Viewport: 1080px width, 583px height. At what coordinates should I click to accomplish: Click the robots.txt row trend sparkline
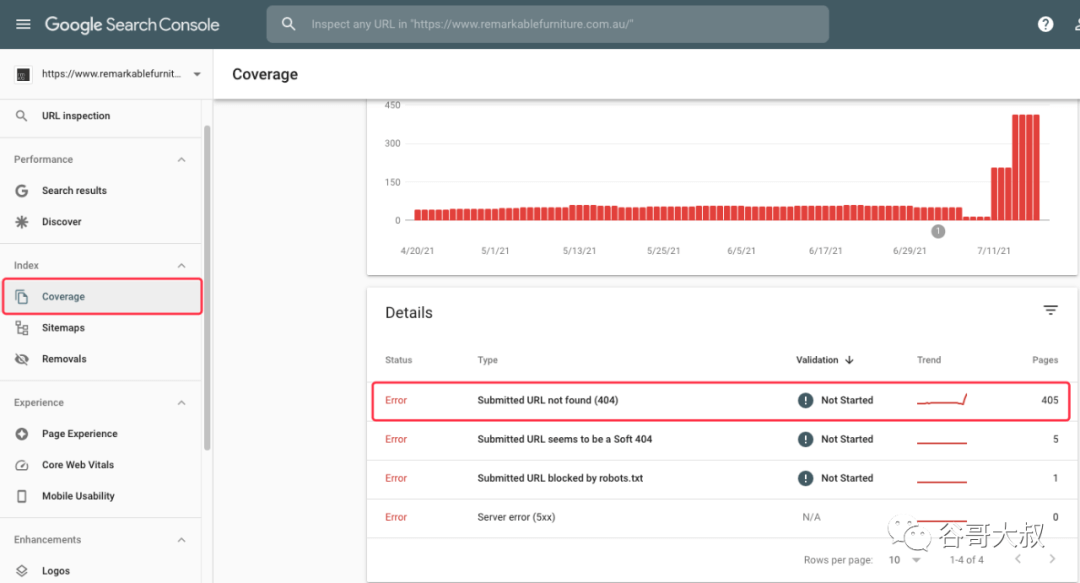coord(942,481)
